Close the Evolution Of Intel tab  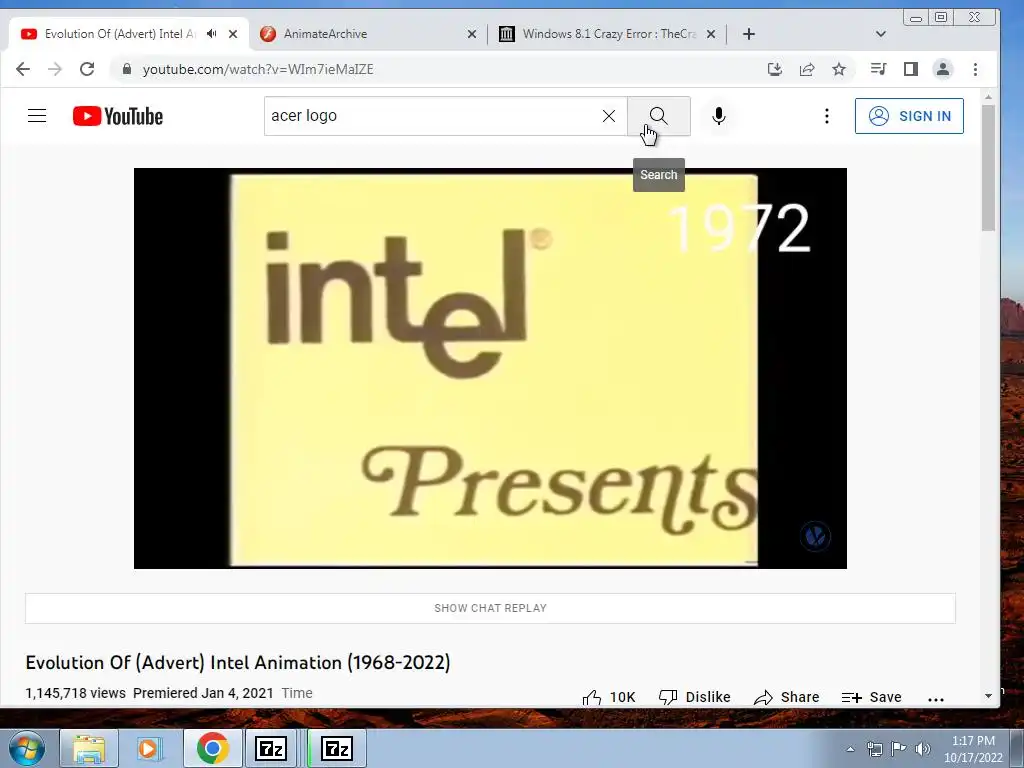pos(233,34)
